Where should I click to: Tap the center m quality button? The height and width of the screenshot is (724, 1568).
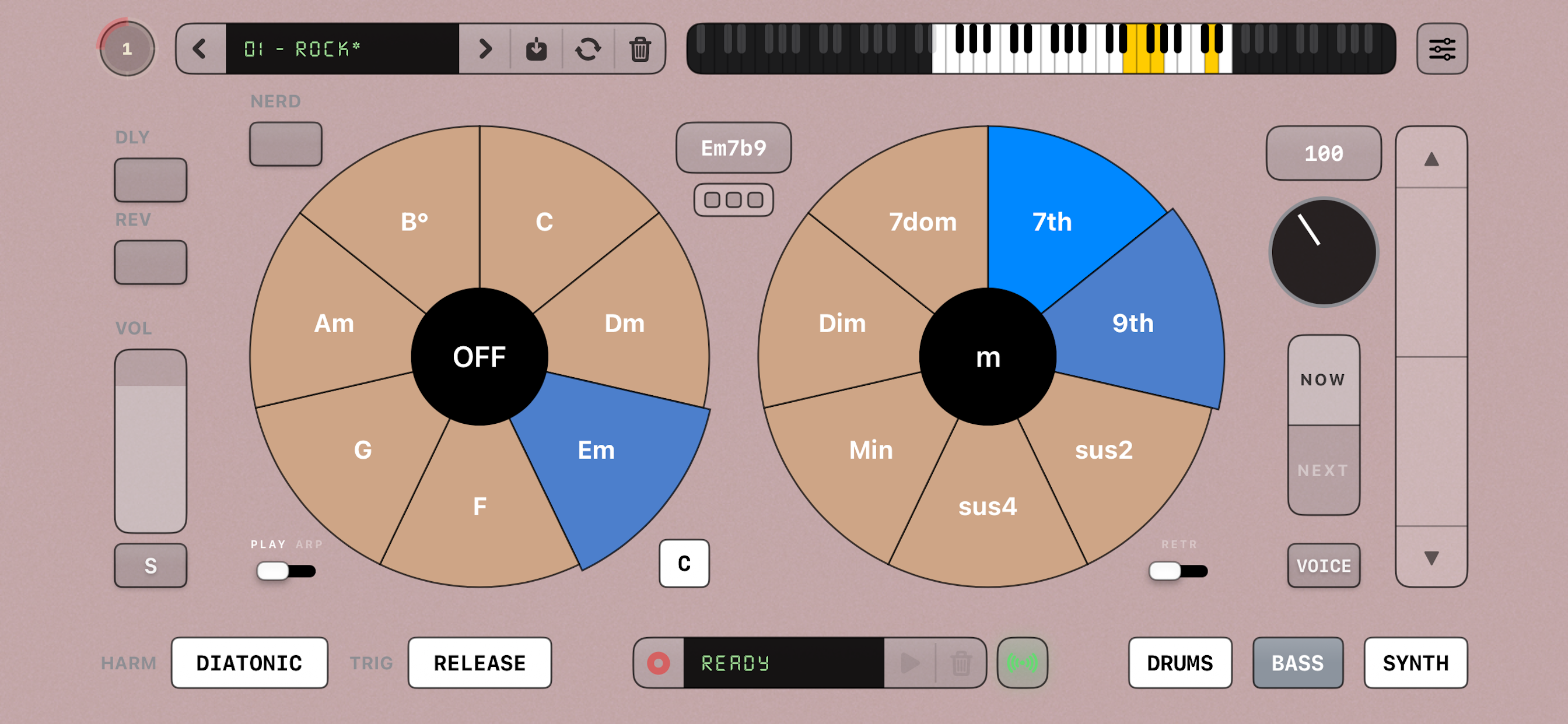[988, 357]
